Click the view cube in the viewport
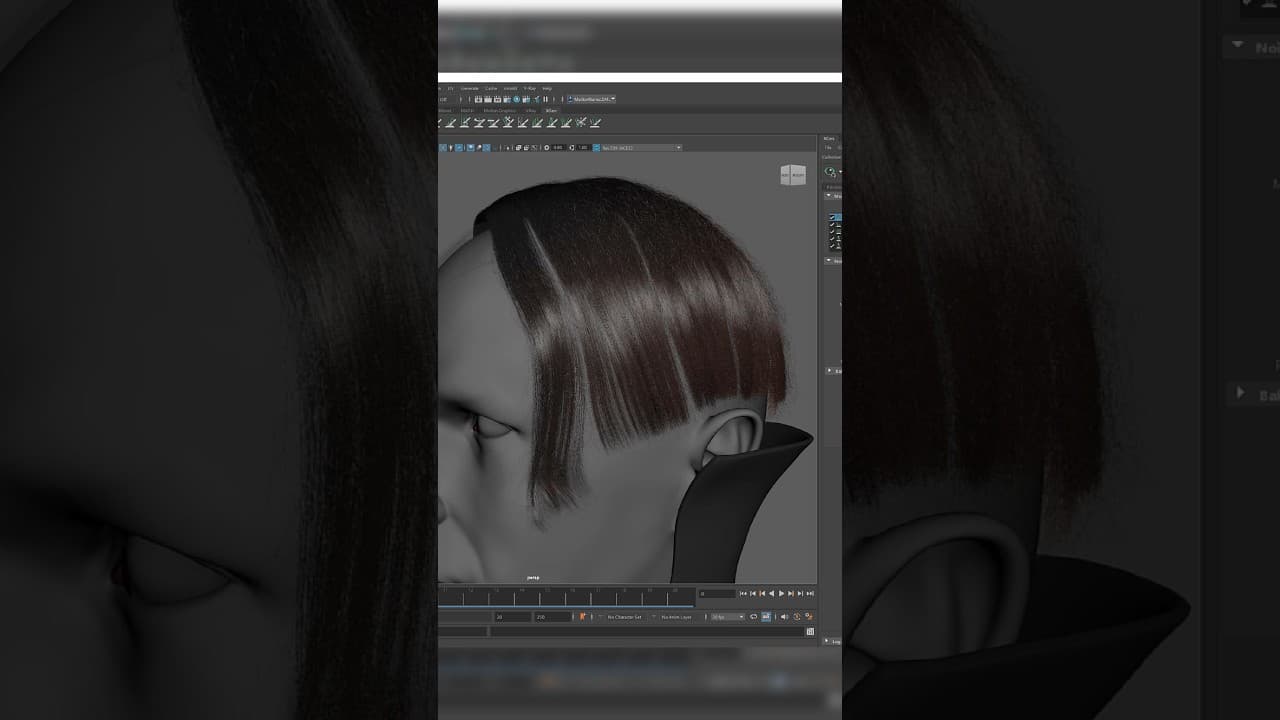 pos(792,175)
